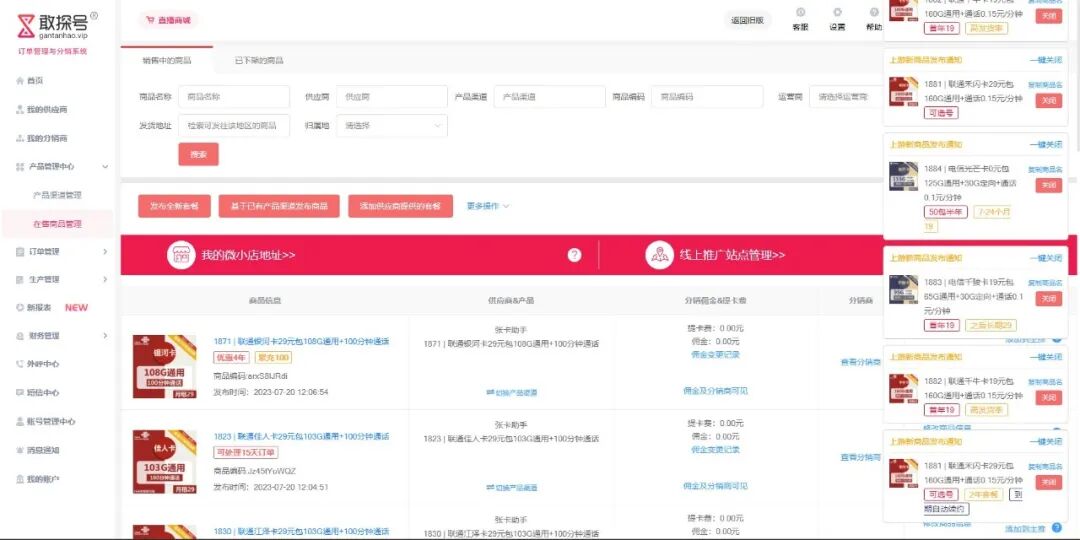The image size is (1080, 540).
Task: Click the 取探号 logo
Action: pyautogui.click(x=56, y=25)
